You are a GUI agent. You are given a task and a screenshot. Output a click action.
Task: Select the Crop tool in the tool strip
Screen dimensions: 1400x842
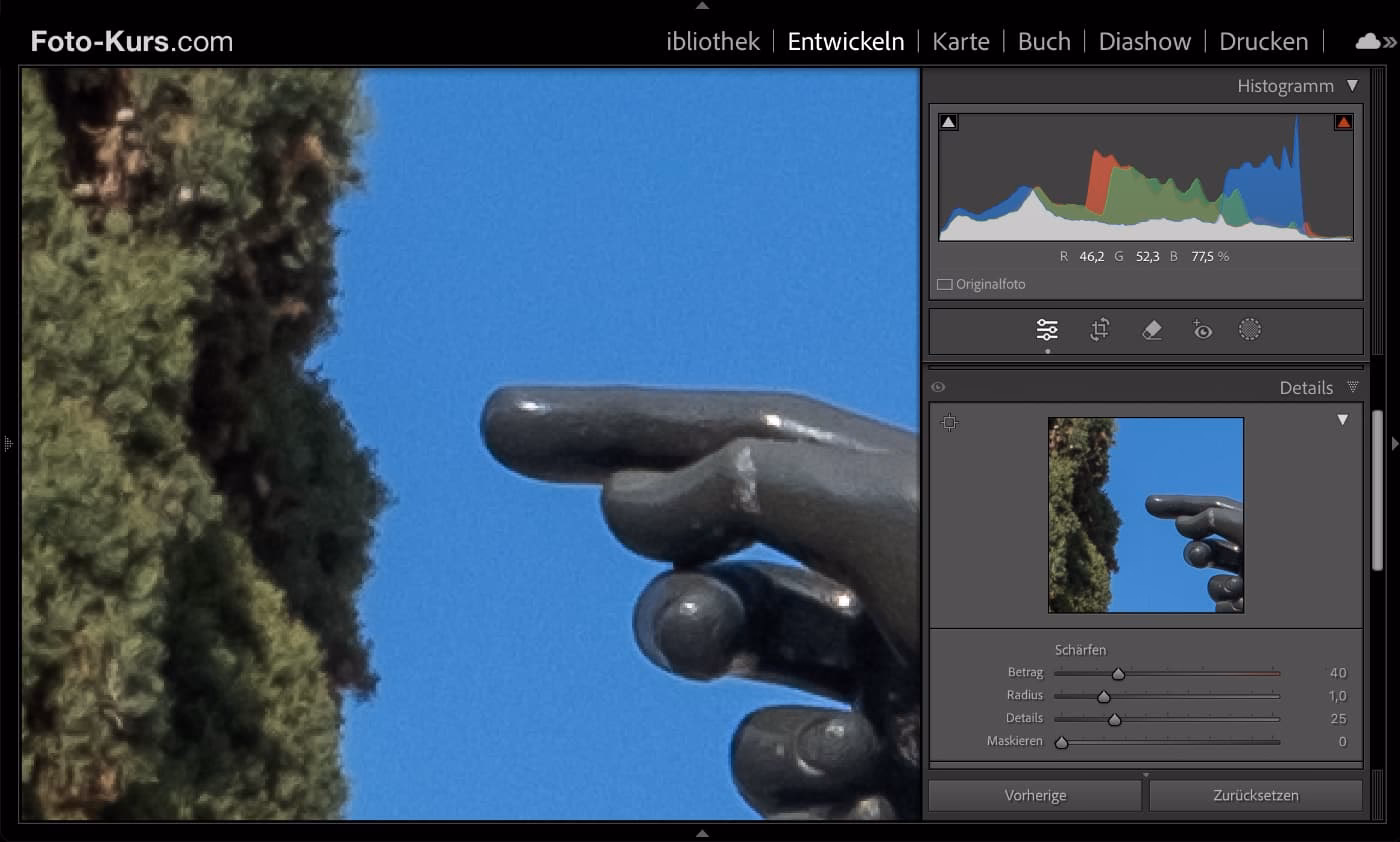pyautogui.click(x=1099, y=329)
